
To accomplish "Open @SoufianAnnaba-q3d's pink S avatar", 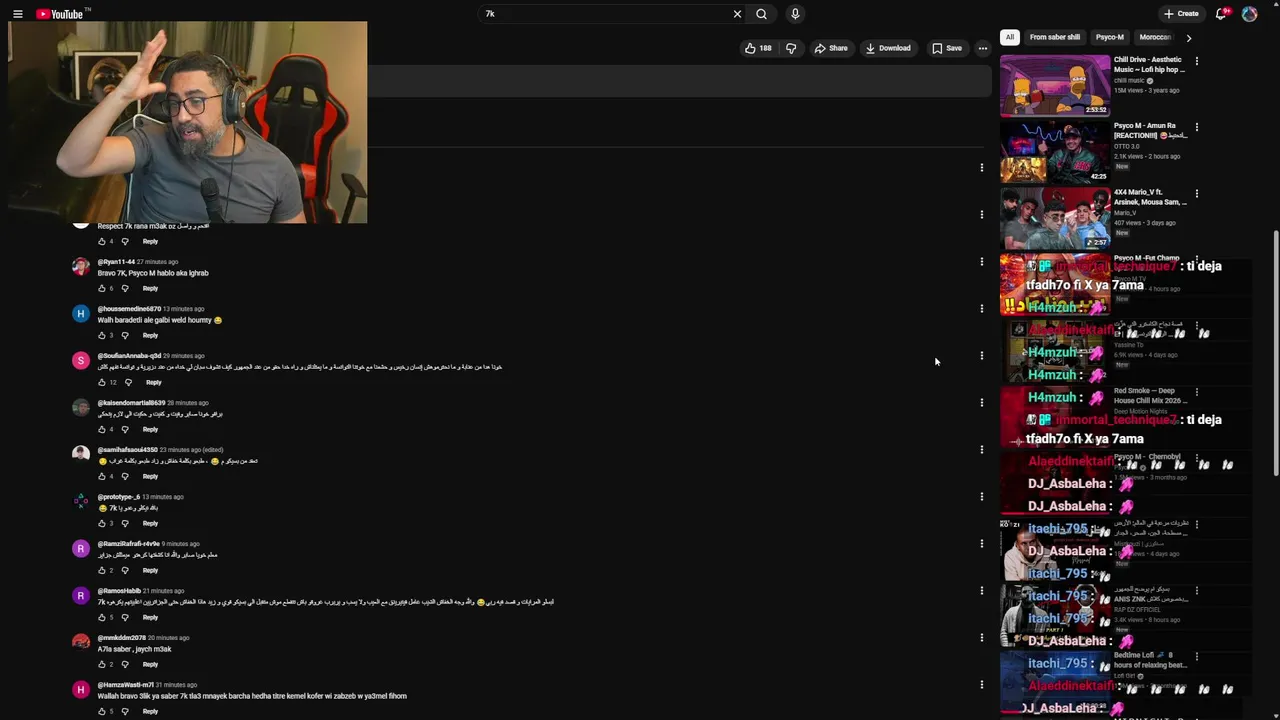I will (x=81, y=360).
